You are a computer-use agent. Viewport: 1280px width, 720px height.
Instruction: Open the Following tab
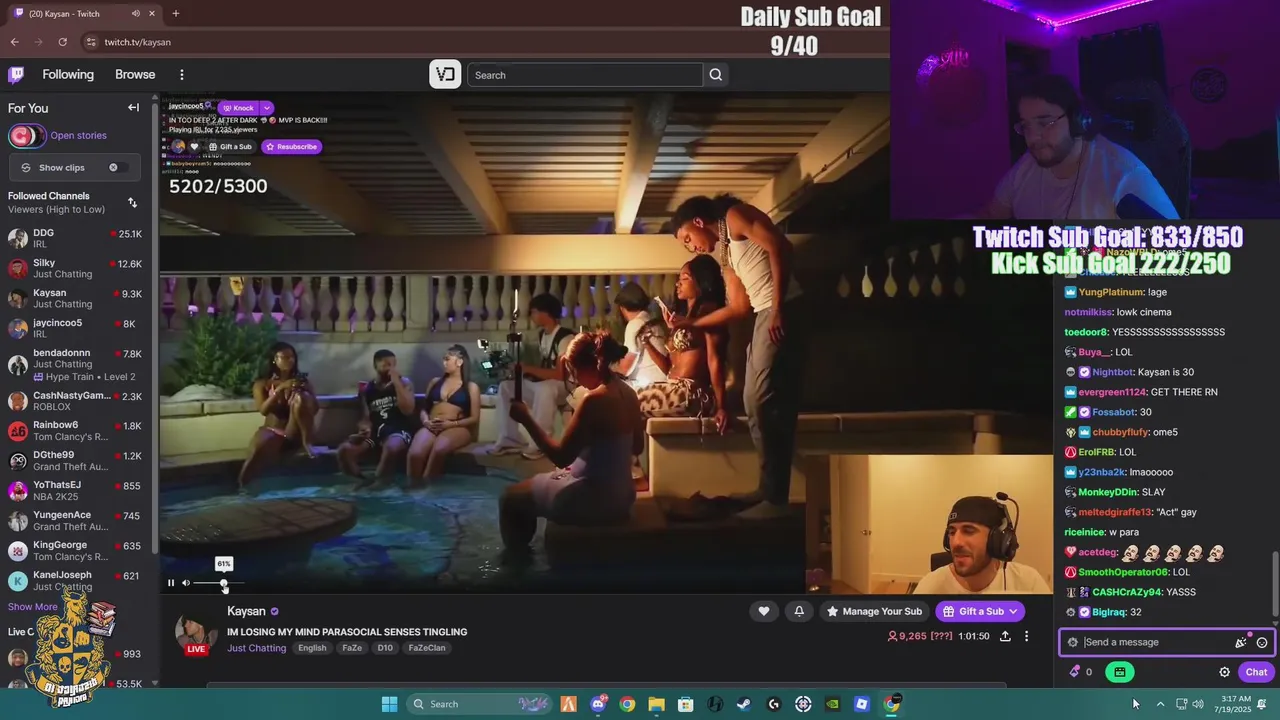coord(68,75)
